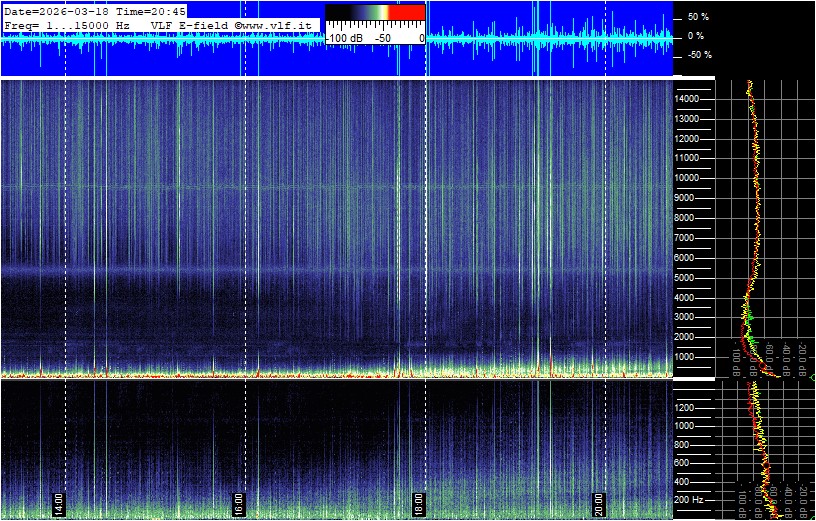This screenshot has width=816, height=521.
Task: Click the "0" label under the color scale
Action: (421, 39)
